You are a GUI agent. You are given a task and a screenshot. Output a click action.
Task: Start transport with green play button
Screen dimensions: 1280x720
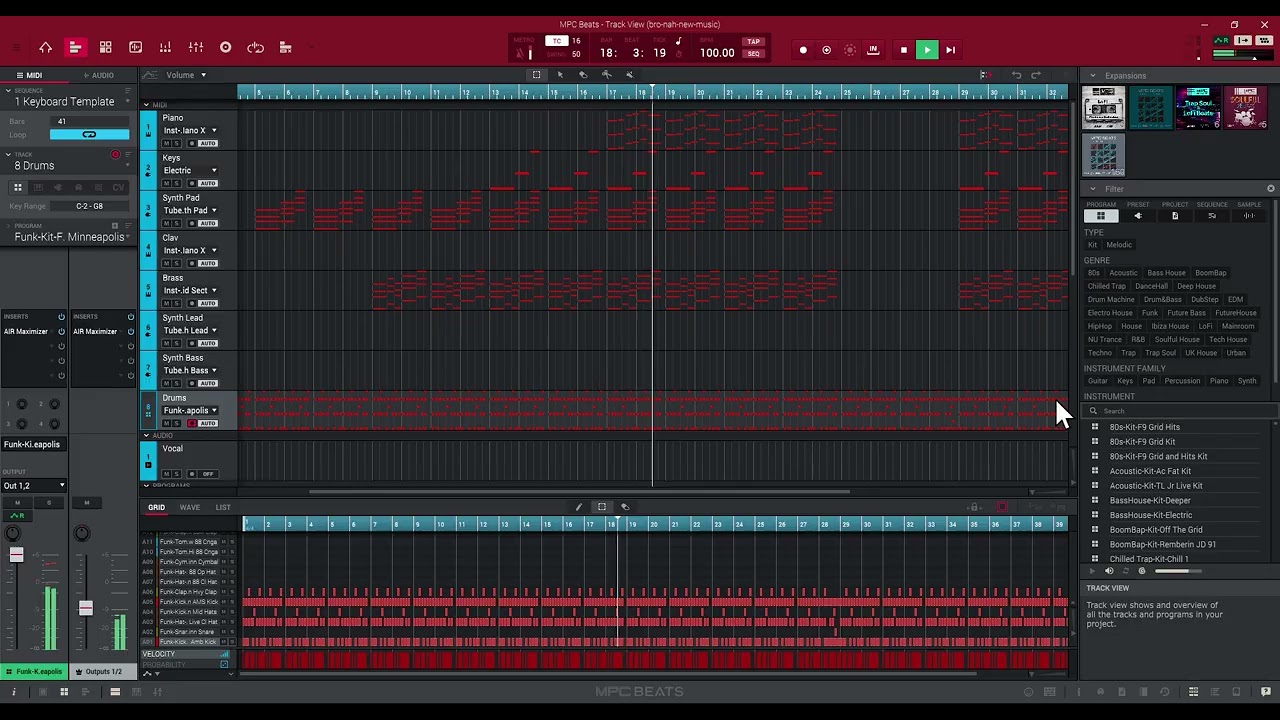(927, 50)
